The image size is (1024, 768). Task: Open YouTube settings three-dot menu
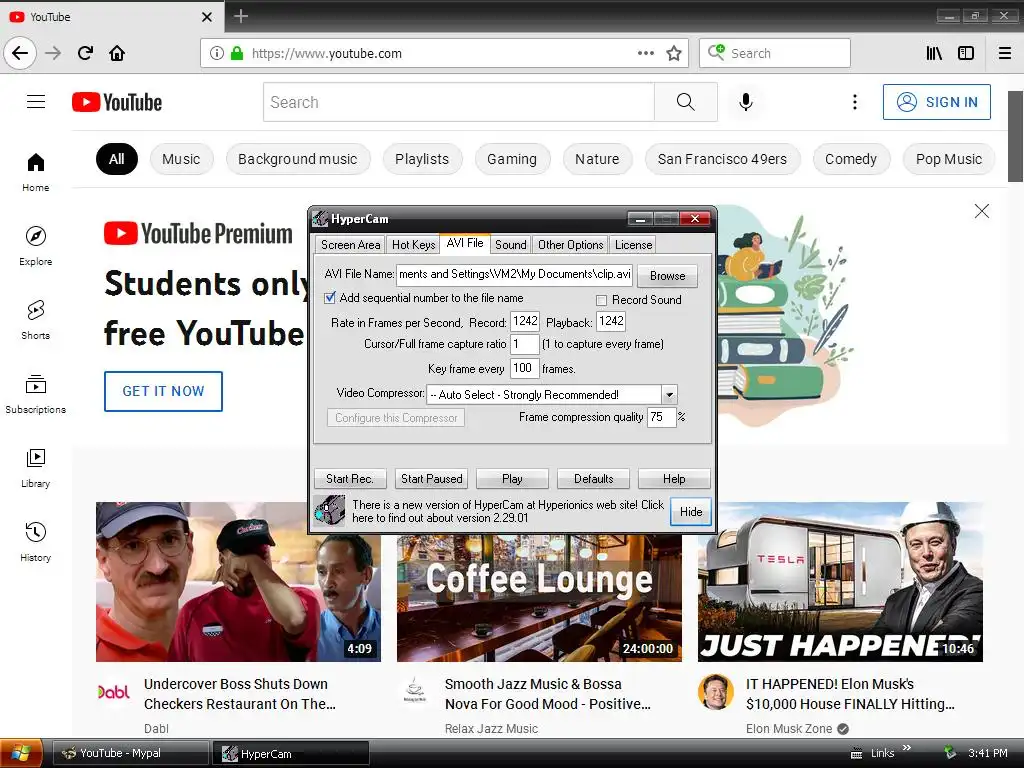click(855, 102)
